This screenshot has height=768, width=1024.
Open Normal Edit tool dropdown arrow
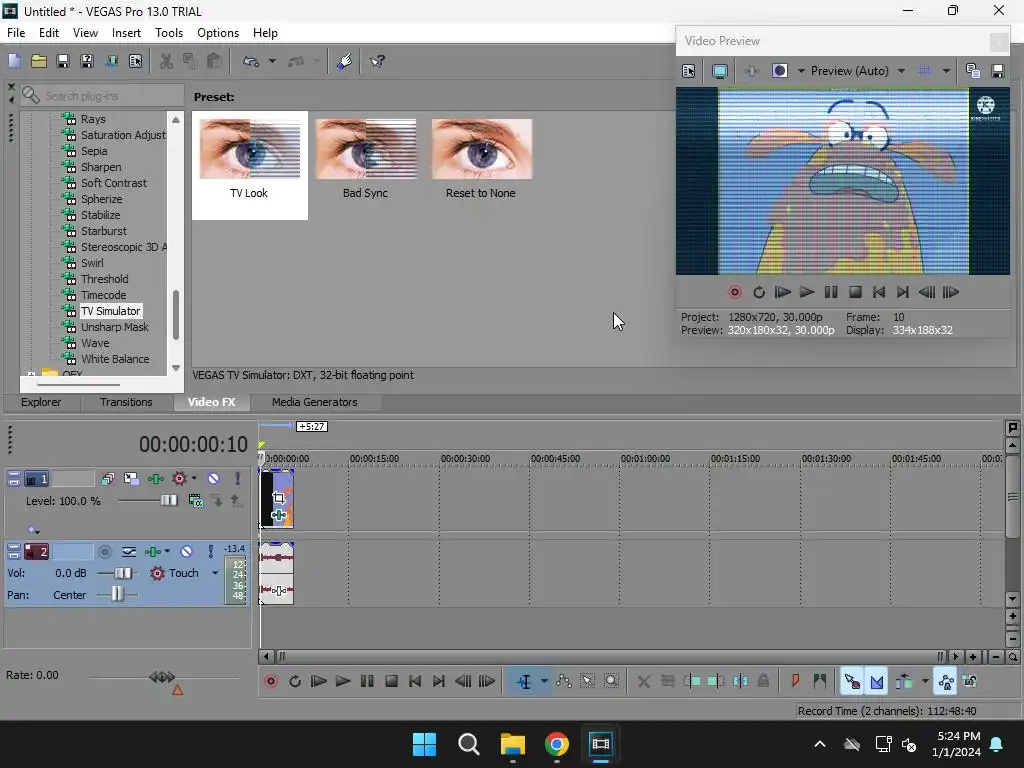tap(544, 681)
